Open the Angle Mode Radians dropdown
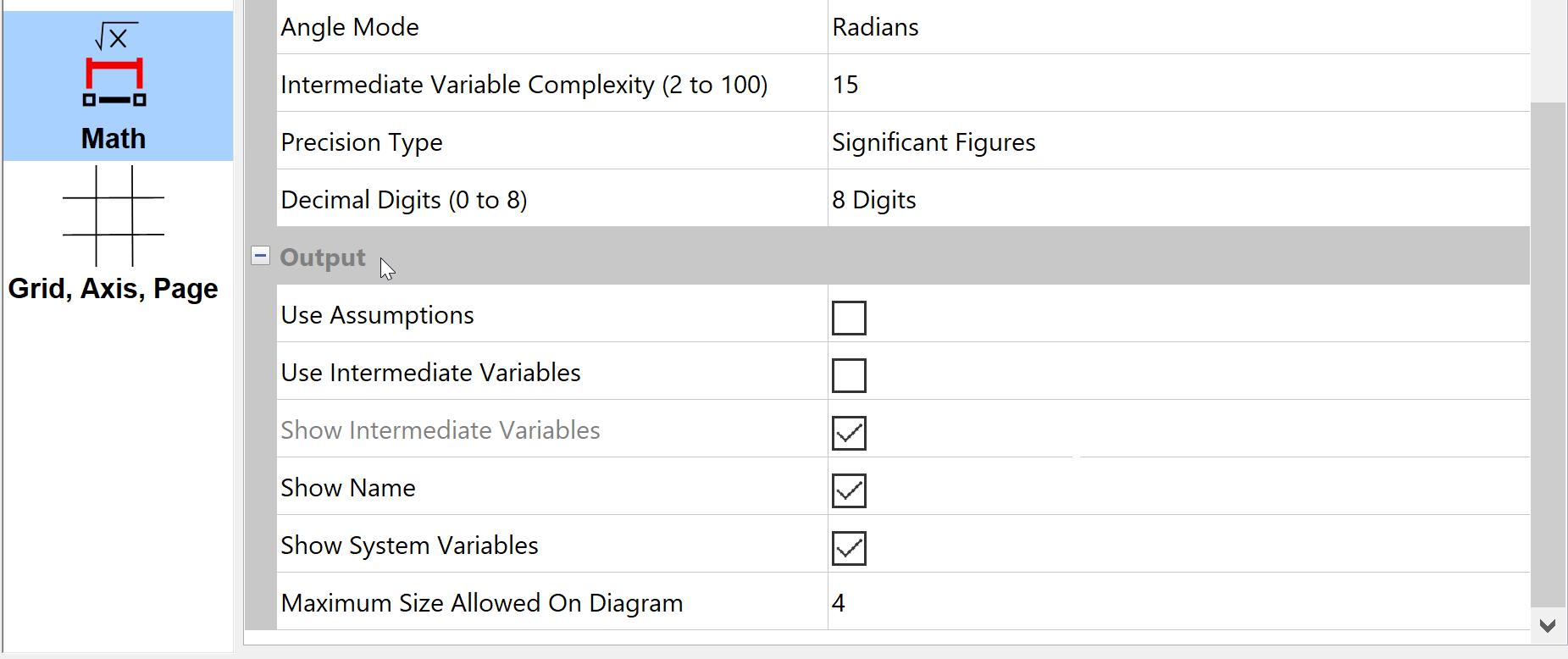Screen dimensions: 1568x659 click(x=1177, y=27)
